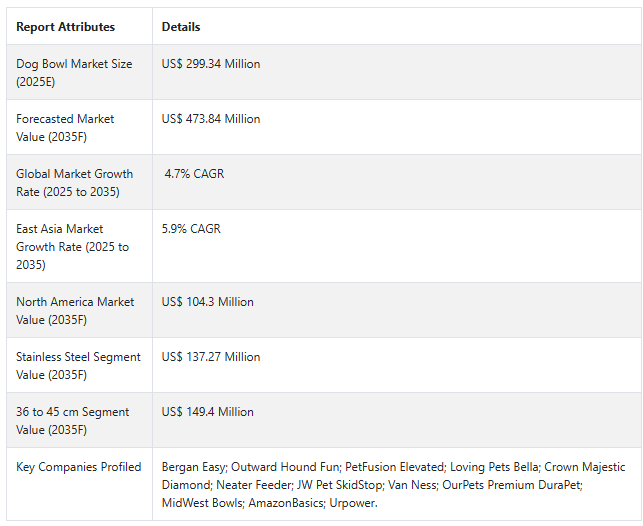The width and height of the screenshot is (643, 526).
Task: Click the Details column header
Action: click(181, 27)
